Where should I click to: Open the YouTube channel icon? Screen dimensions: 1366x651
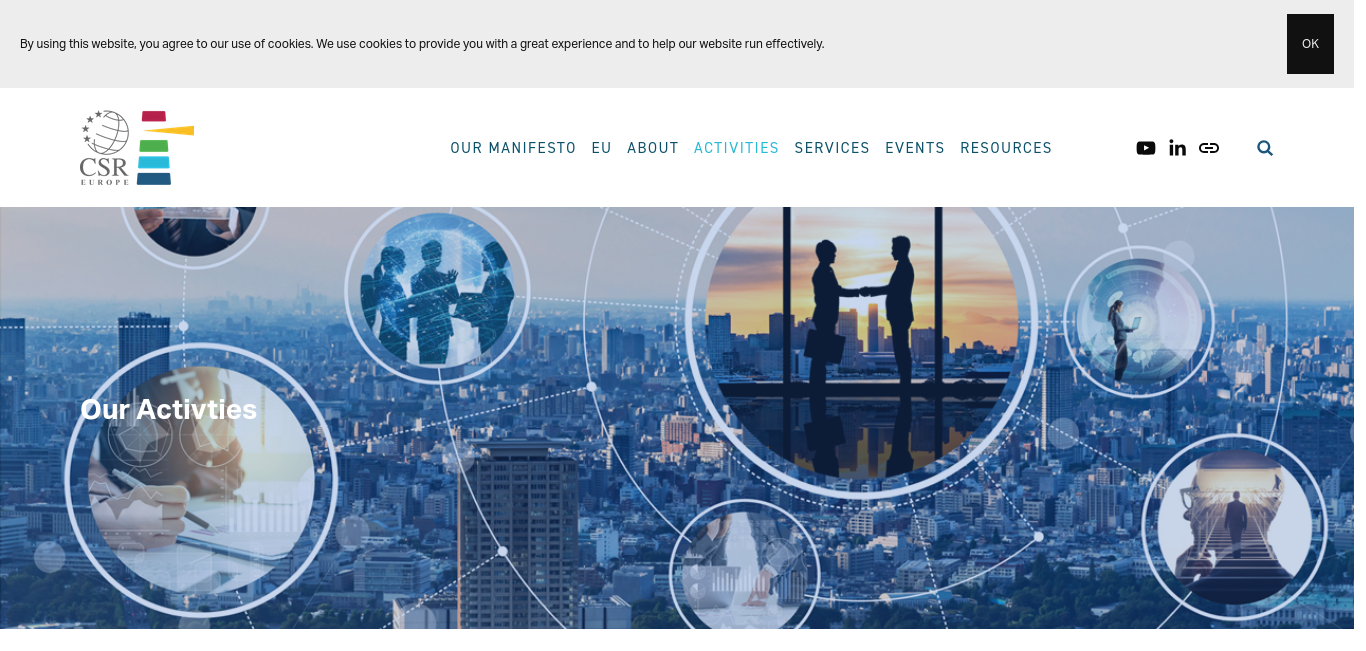click(x=1146, y=148)
